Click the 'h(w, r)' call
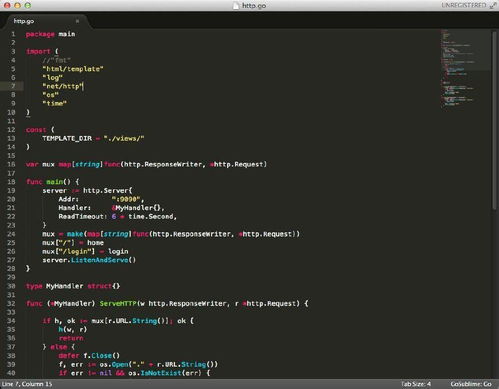Screen dimensions: 499x389 pyautogui.click(x=73, y=329)
